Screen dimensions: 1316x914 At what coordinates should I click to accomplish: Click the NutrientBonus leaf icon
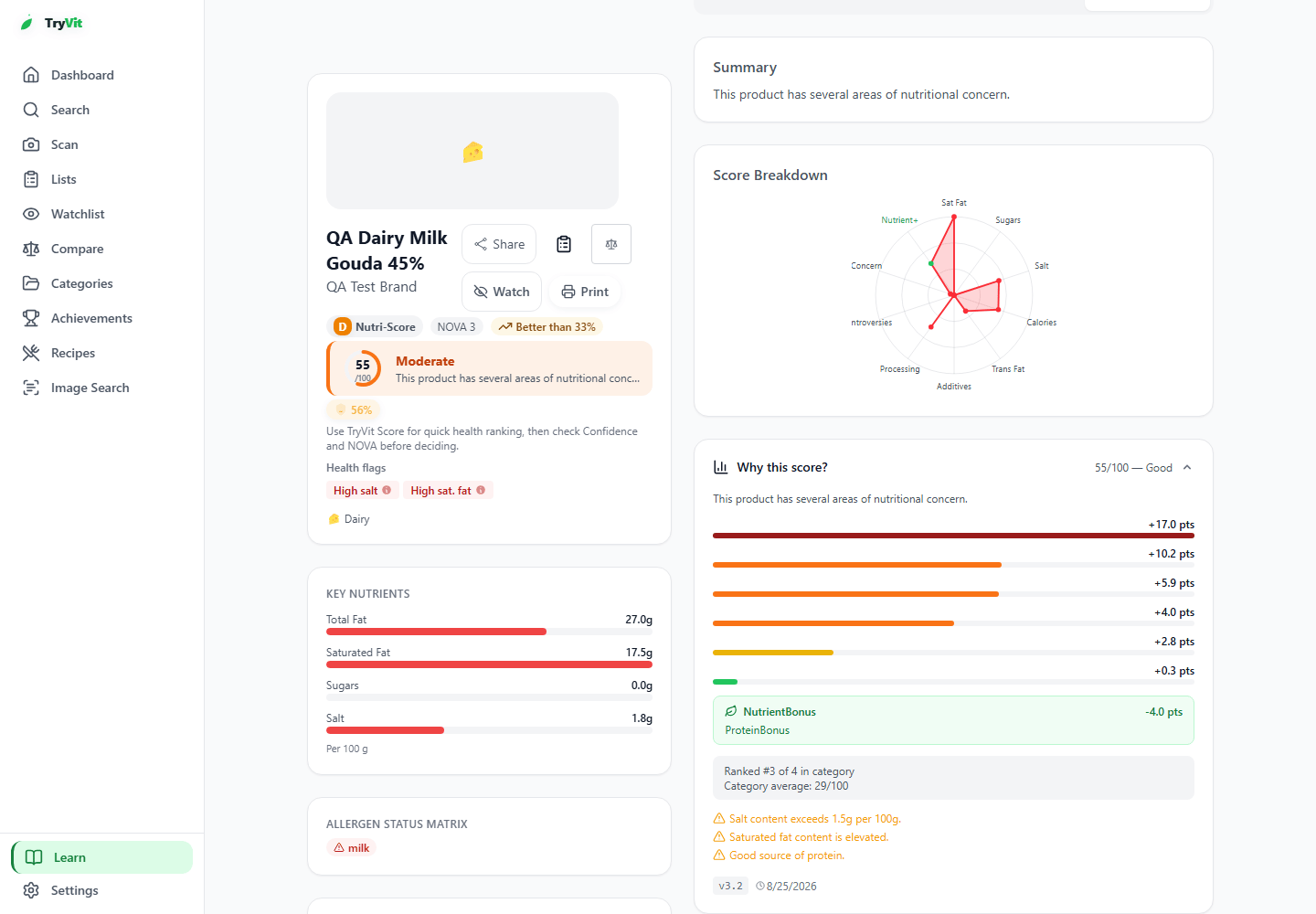coord(731,711)
